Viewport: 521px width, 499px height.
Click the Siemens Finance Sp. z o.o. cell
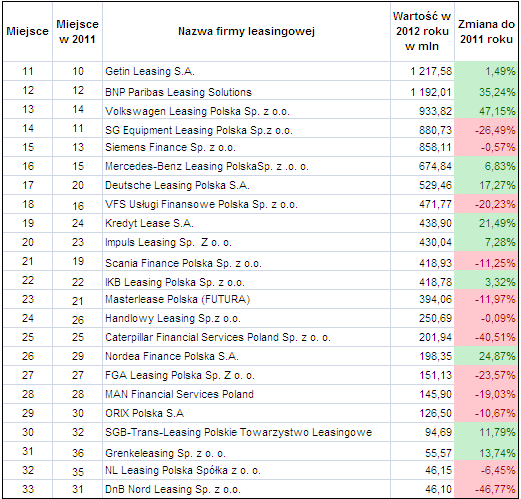coord(246,147)
